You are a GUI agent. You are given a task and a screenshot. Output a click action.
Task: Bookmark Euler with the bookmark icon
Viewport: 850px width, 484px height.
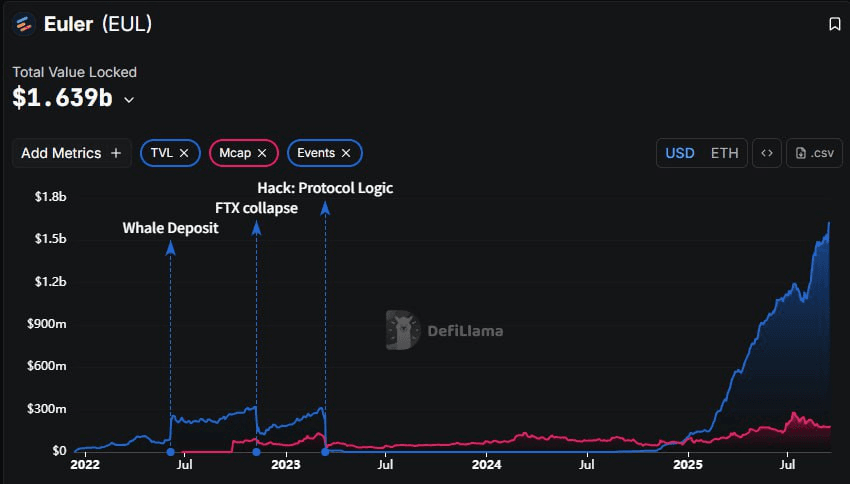[x=834, y=24]
